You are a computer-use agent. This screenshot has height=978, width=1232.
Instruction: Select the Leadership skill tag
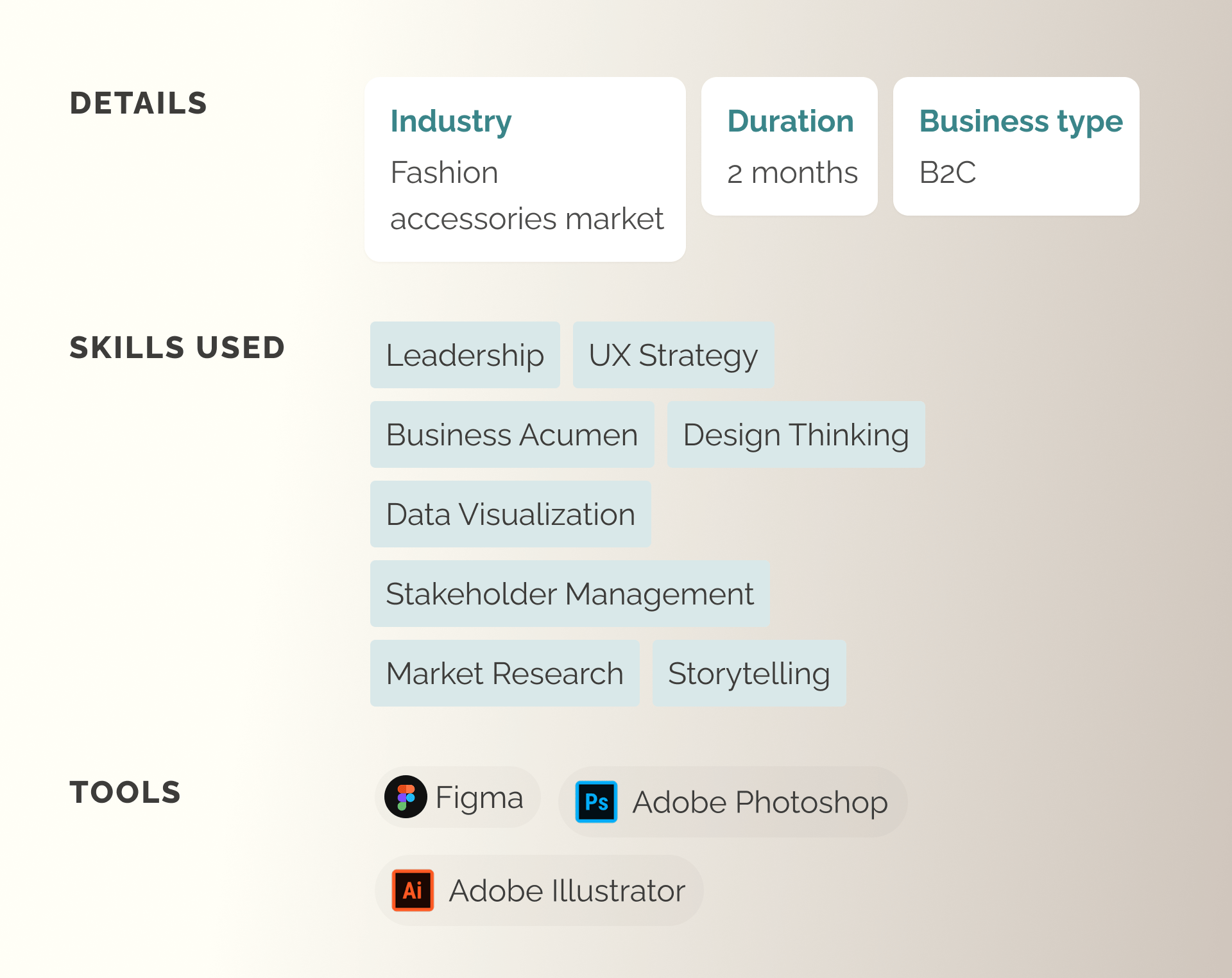coord(465,355)
